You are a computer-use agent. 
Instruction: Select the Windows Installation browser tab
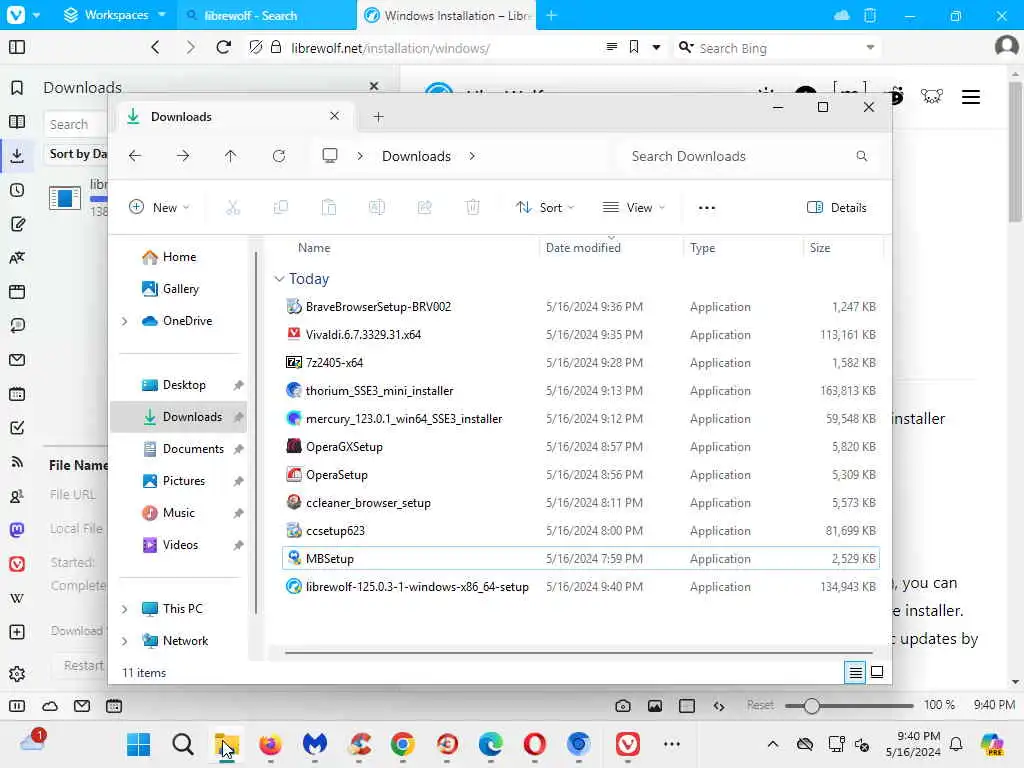click(447, 15)
